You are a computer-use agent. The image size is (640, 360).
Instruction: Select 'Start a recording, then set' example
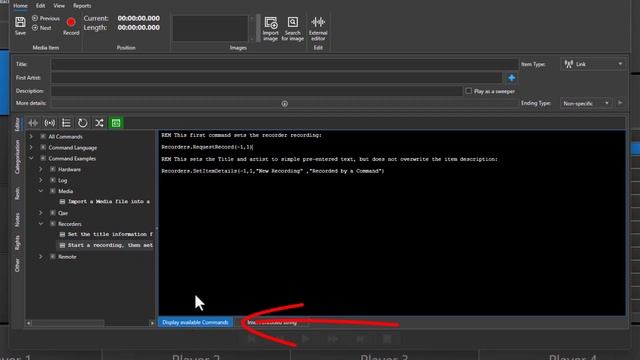coord(106,245)
